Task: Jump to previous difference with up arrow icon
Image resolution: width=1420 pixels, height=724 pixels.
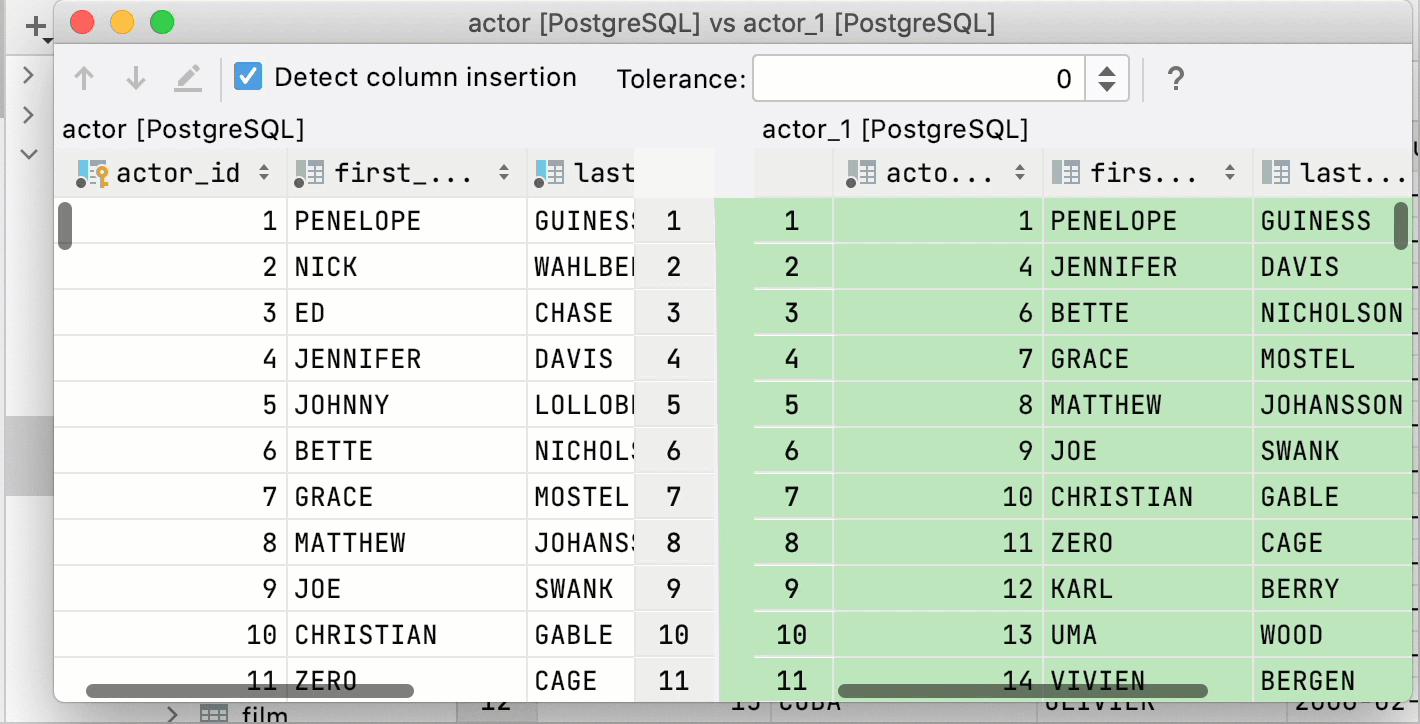Action: [84, 77]
